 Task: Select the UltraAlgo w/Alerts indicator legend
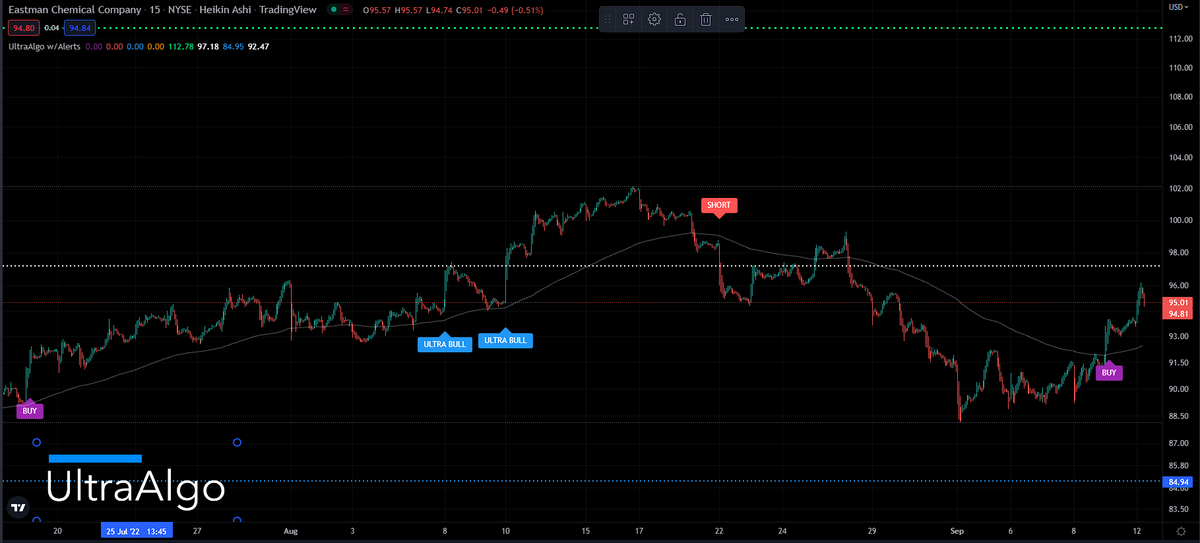pyautogui.click(x=42, y=46)
